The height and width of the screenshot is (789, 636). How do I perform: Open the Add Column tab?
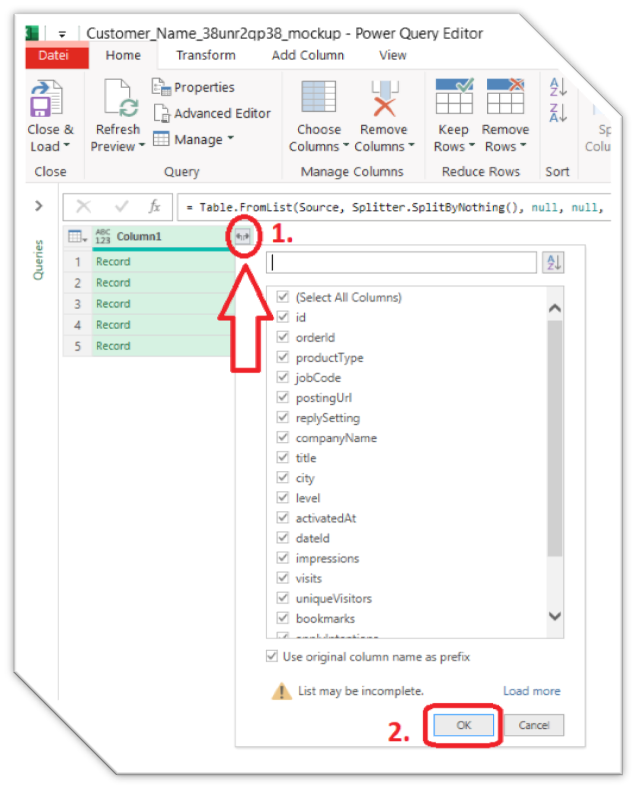pyautogui.click(x=308, y=55)
